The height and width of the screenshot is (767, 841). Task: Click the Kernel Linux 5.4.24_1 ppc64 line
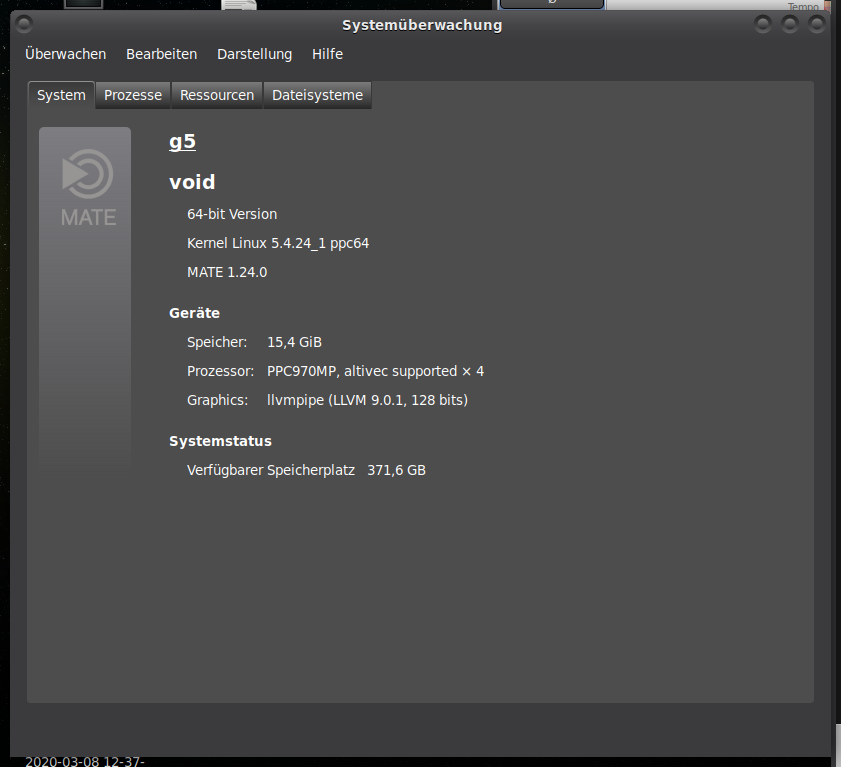pyautogui.click(x=278, y=244)
